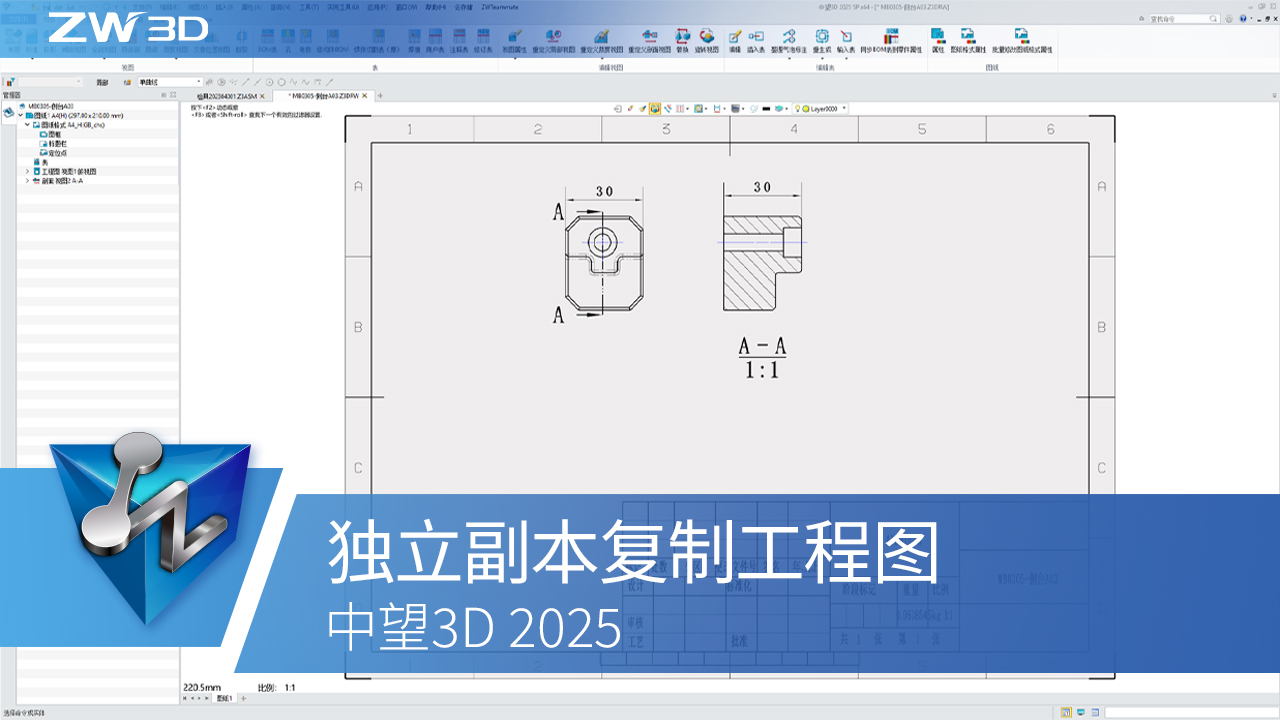Image resolution: width=1280 pixels, height=720 pixels.
Task: Click the 30 dimension on section view
Action: click(x=762, y=187)
